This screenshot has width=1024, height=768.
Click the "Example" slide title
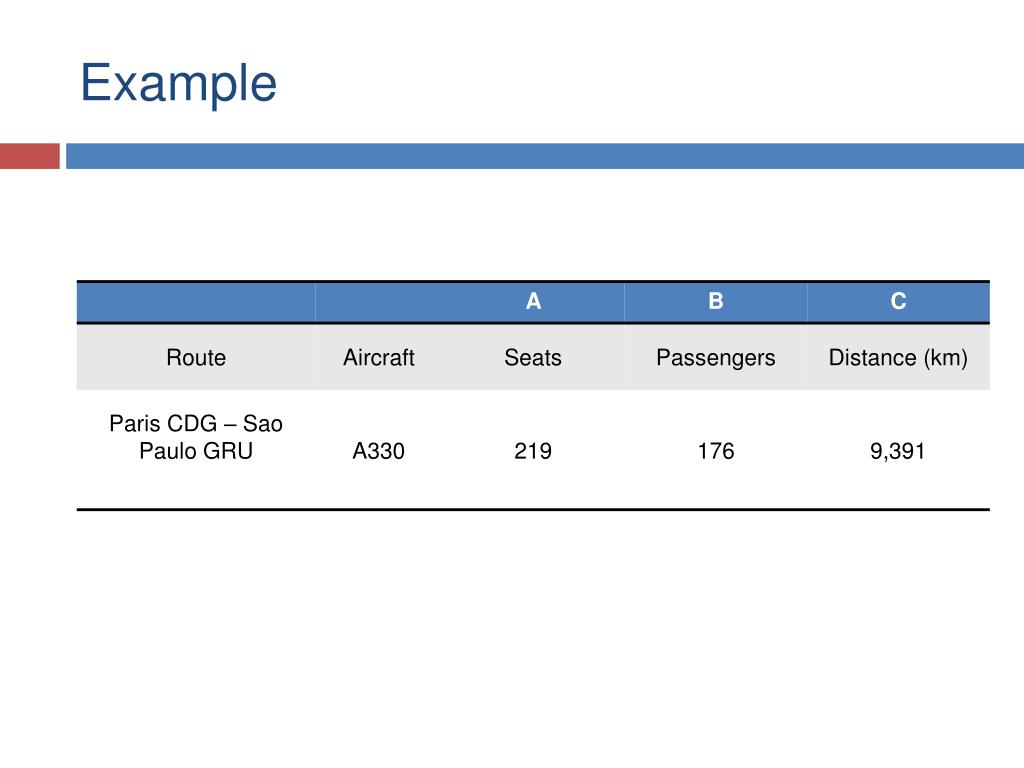178,83
